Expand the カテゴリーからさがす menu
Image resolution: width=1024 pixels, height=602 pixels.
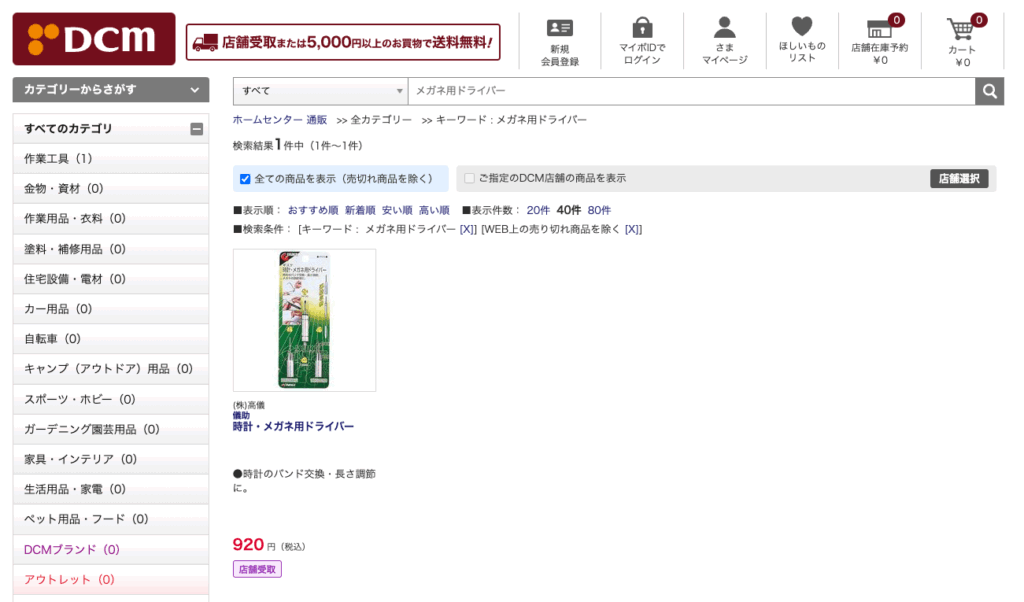111,90
